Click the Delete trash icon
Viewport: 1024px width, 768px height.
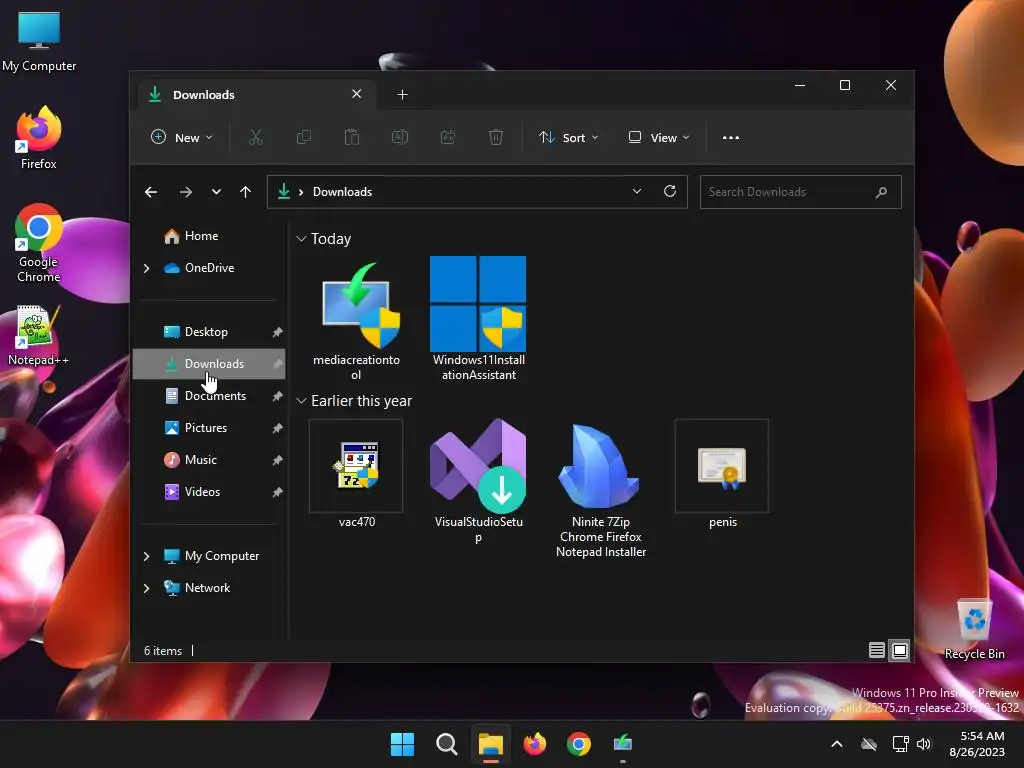coord(496,137)
